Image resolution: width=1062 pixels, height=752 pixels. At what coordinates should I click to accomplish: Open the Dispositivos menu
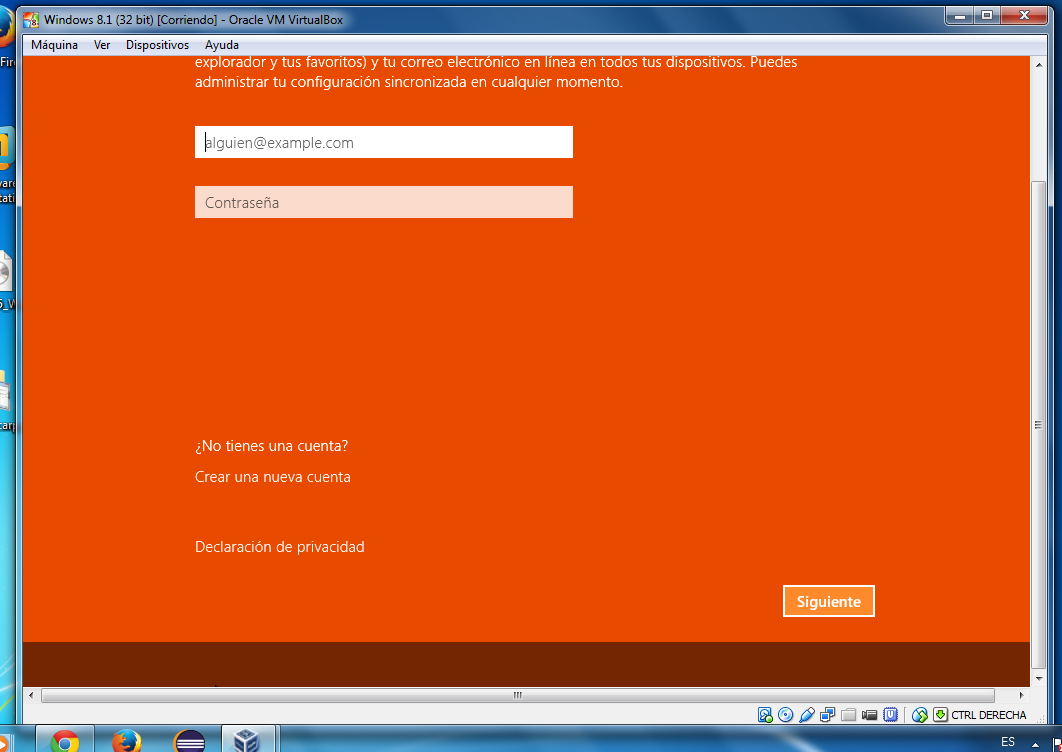click(157, 45)
